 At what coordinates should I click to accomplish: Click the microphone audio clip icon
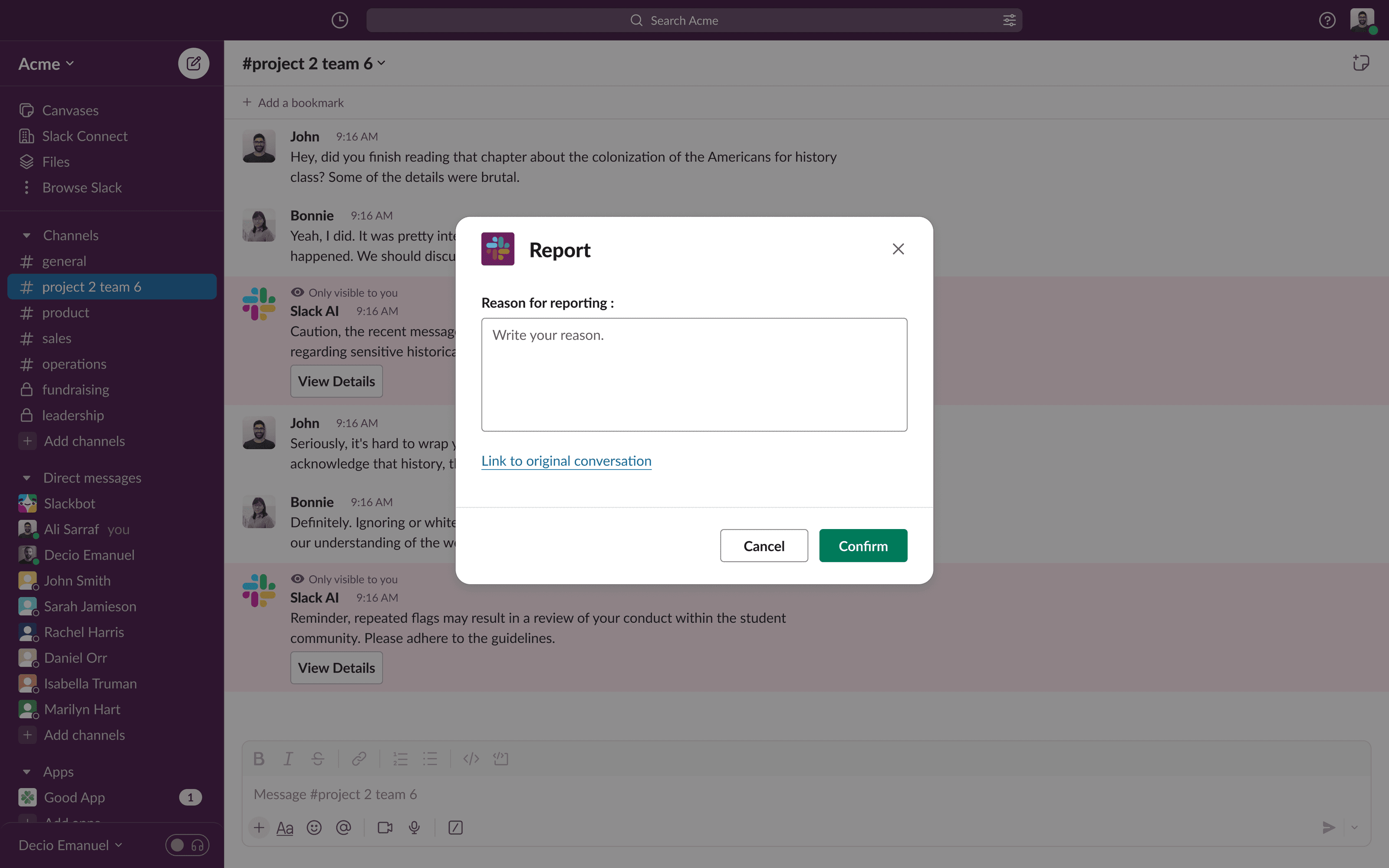pos(415,827)
